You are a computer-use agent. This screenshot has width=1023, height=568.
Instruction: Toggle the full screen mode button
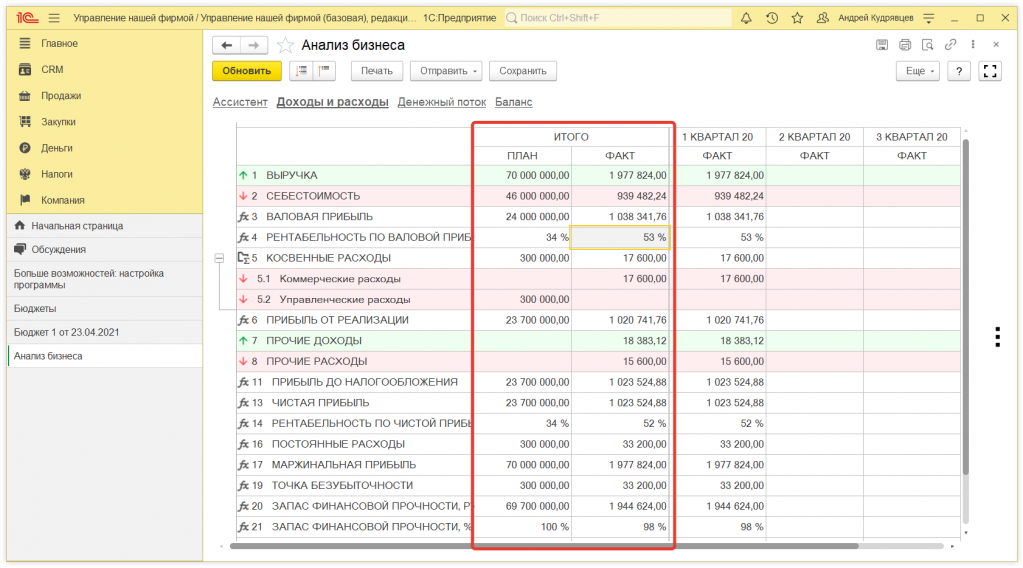coord(990,71)
